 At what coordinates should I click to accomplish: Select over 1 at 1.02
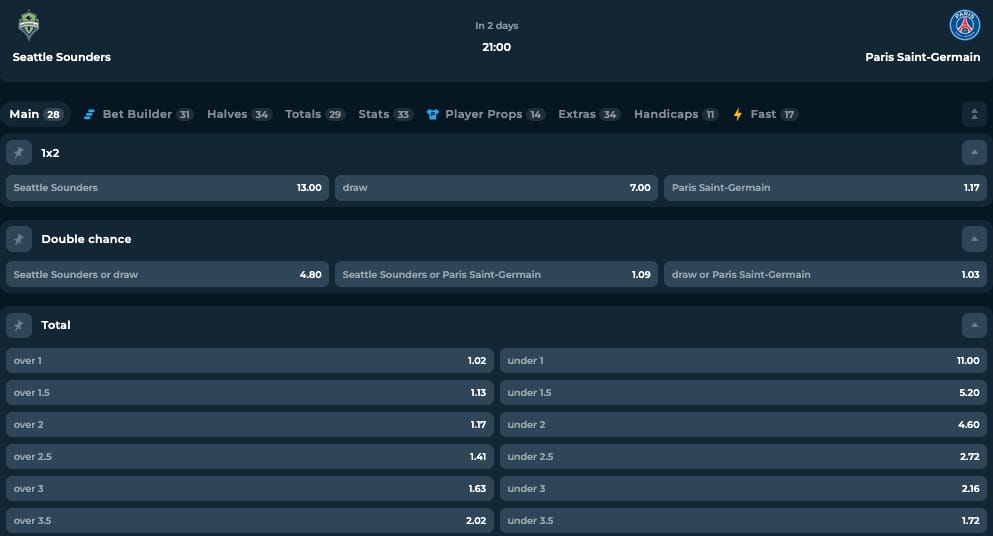tap(250, 361)
